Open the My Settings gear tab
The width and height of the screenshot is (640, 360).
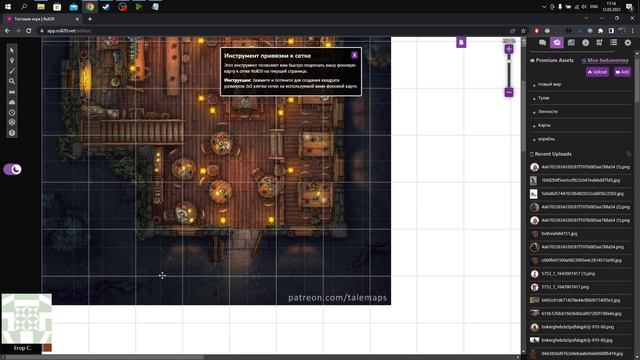pos(628,42)
